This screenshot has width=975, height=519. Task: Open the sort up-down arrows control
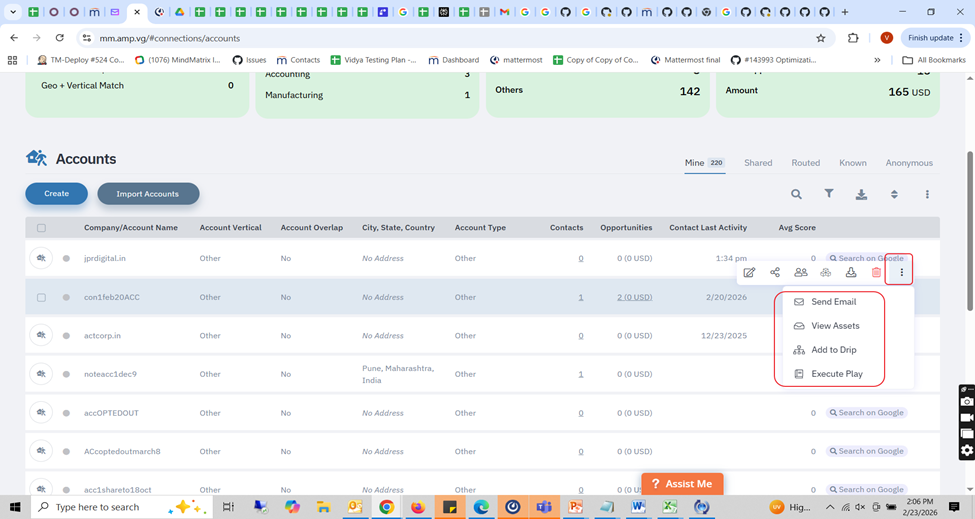(x=894, y=194)
